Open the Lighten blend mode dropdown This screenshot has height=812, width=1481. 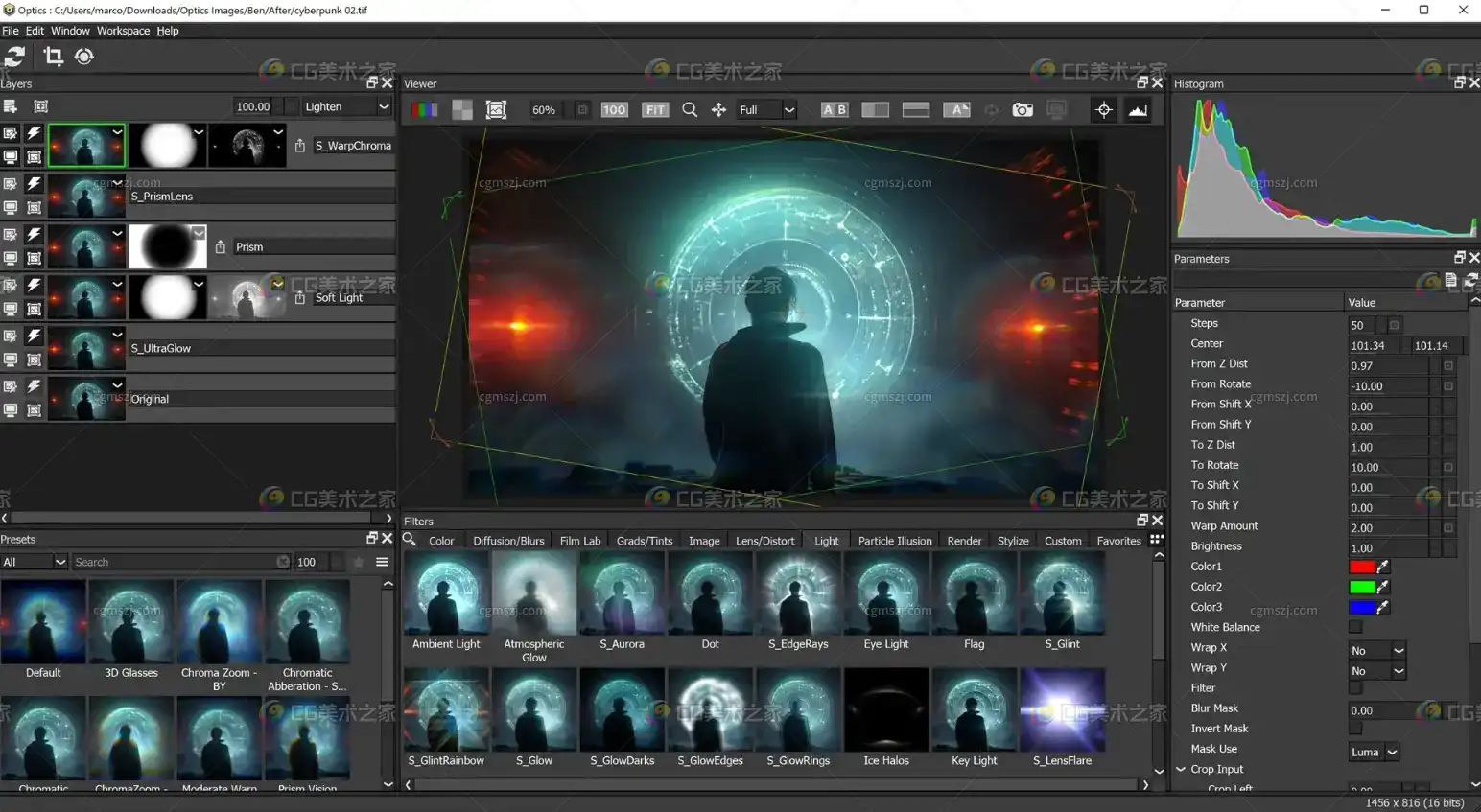[345, 106]
